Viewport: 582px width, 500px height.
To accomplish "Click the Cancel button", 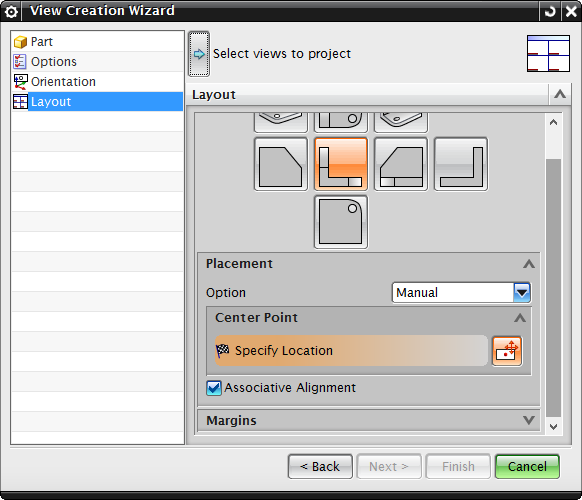I will coord(527,466).
